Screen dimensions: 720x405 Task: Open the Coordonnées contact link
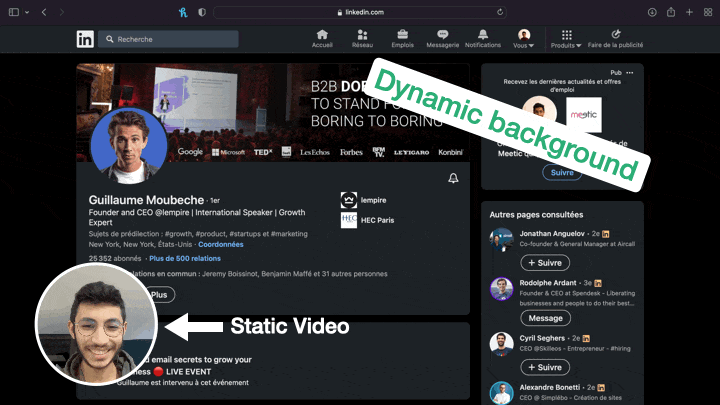221,244
